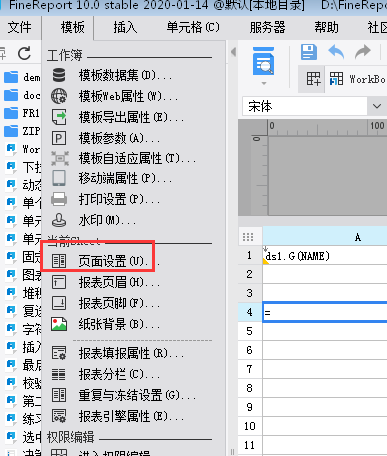Viewport: 387px width, 456px height.
Task: Open 重复与冻结设置(G) menu entry
Action: (137, 395)
